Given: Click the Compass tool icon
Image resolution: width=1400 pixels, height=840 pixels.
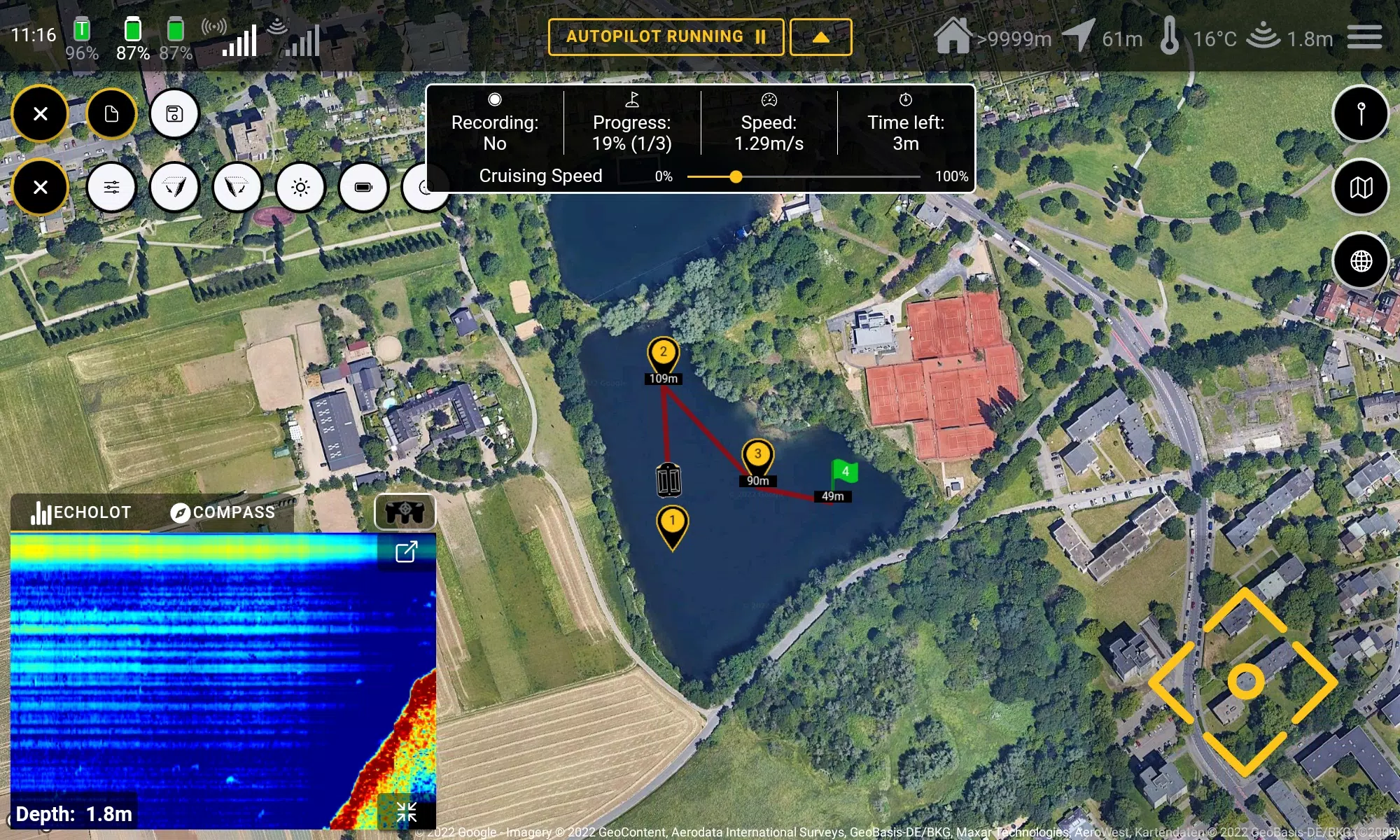Looking at the screenshot, I should (x=178, y=511).
